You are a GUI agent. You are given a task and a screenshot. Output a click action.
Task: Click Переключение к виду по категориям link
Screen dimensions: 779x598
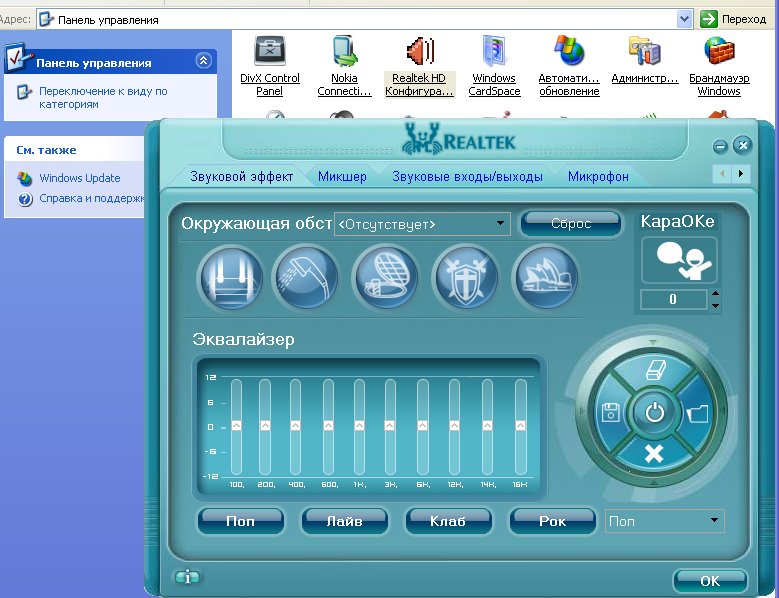[103, 98]
